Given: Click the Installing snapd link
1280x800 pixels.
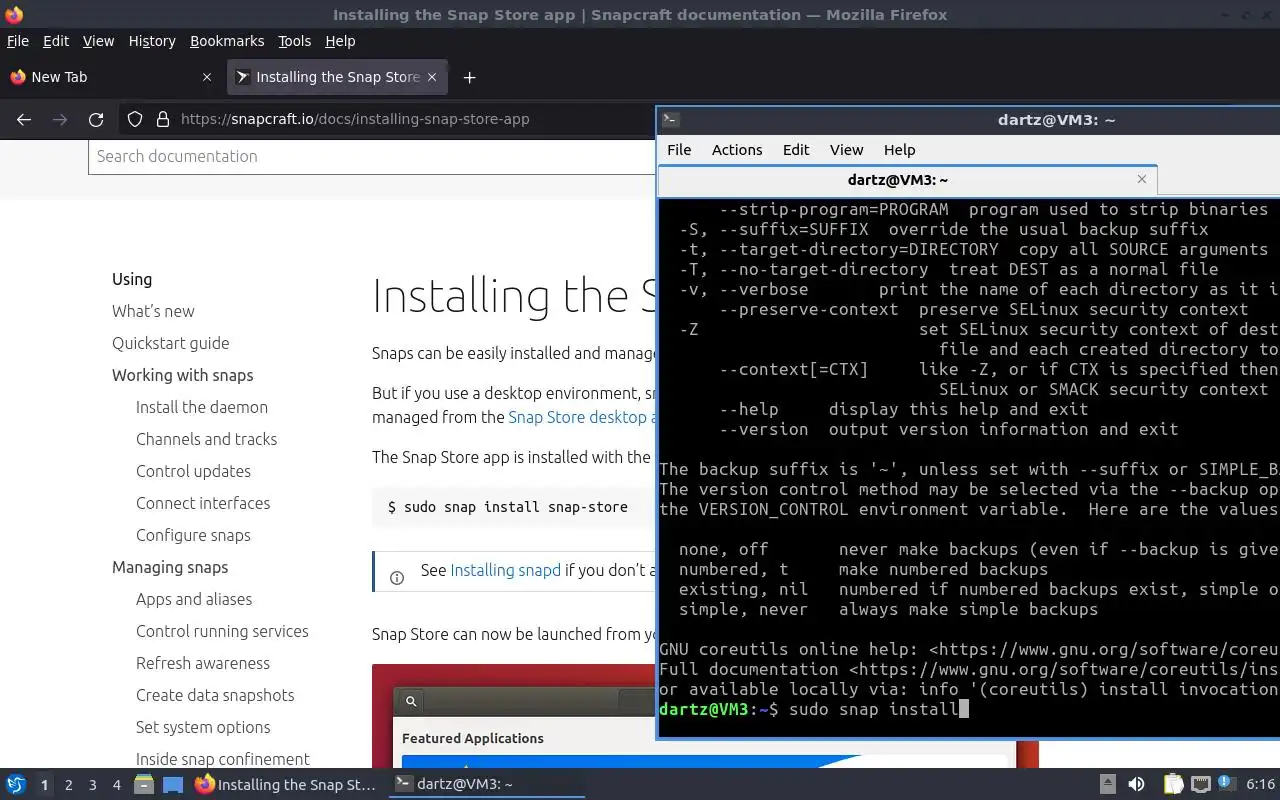Looking at the screenshot, I should pyautogui.click(x=505, y=570).
